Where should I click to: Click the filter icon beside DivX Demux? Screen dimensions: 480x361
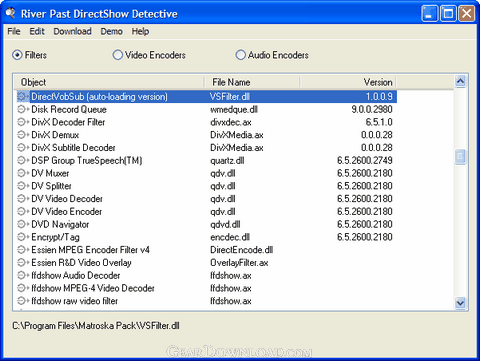(23, 135)
